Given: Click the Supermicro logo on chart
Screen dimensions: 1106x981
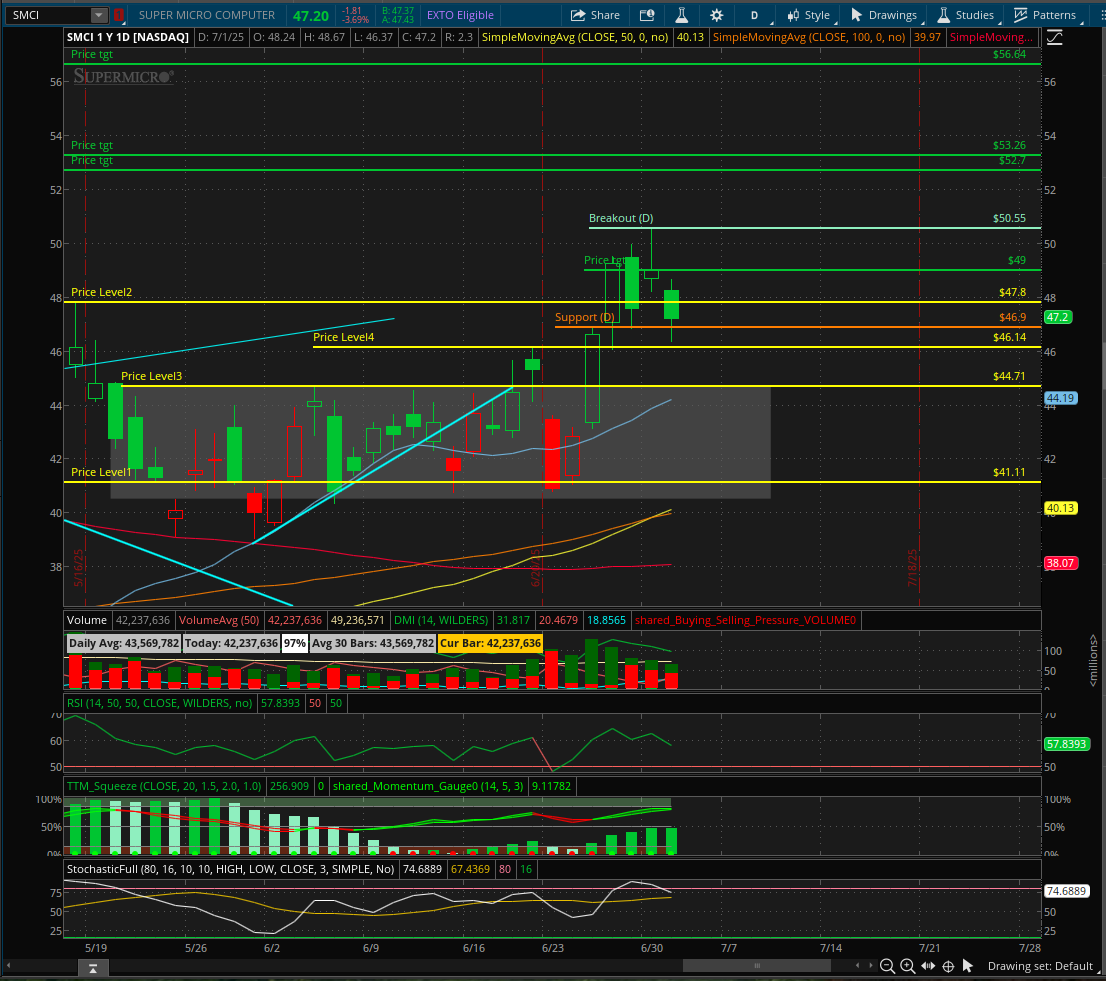Looking at the screenshot, I should (x=123, y=76).
